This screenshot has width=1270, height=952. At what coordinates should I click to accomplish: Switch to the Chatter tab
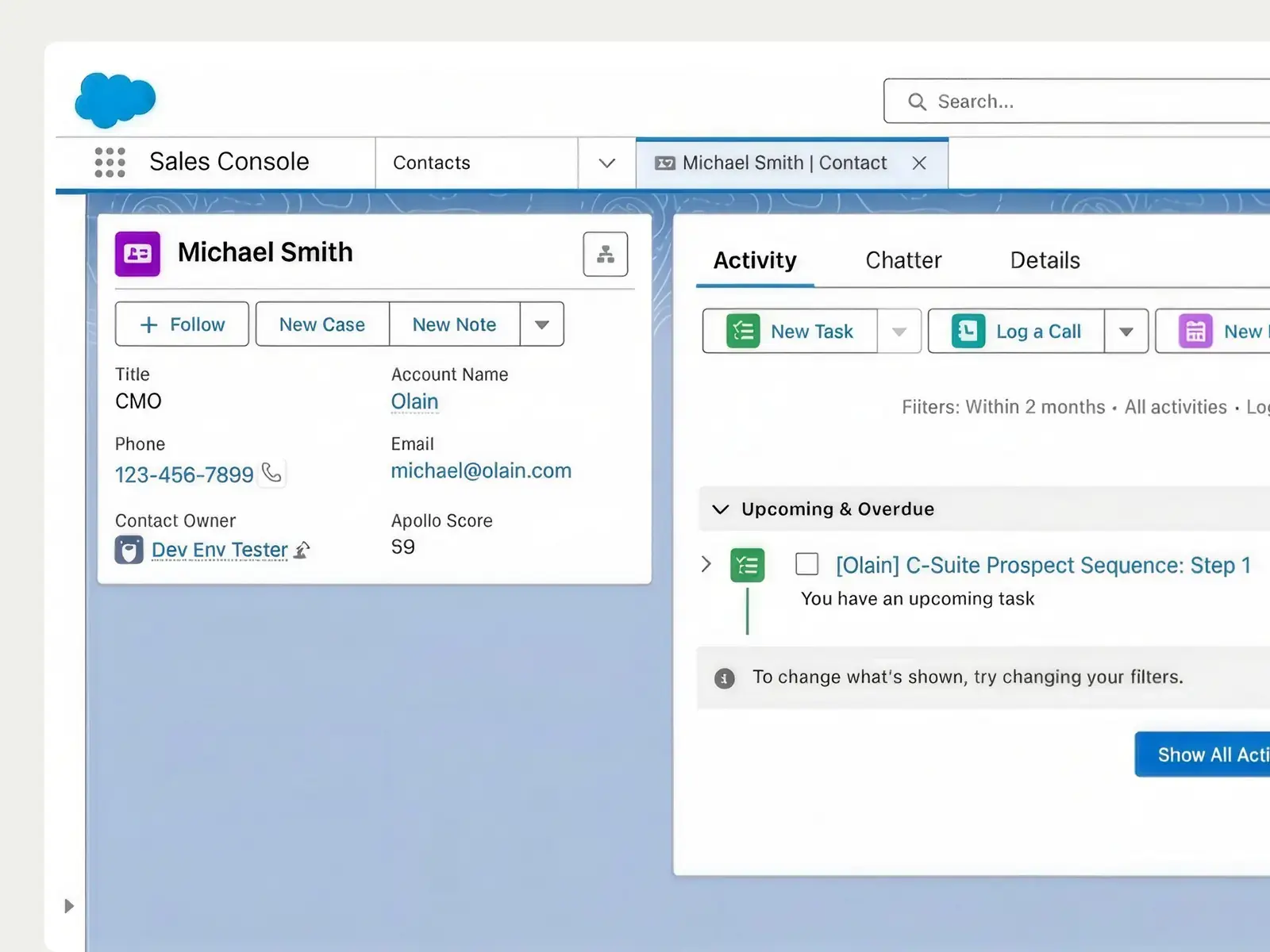click(903, 260)
